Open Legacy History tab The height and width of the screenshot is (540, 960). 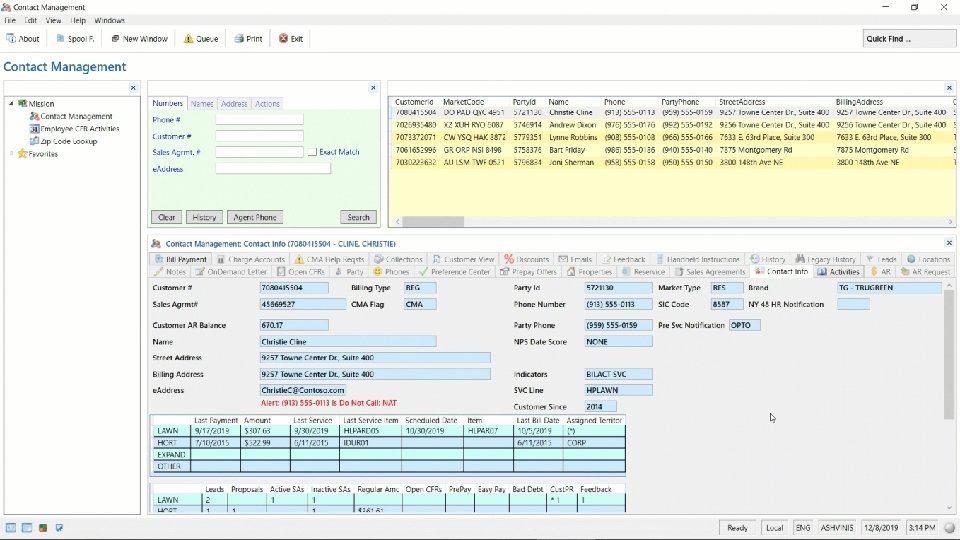point(825,259)
